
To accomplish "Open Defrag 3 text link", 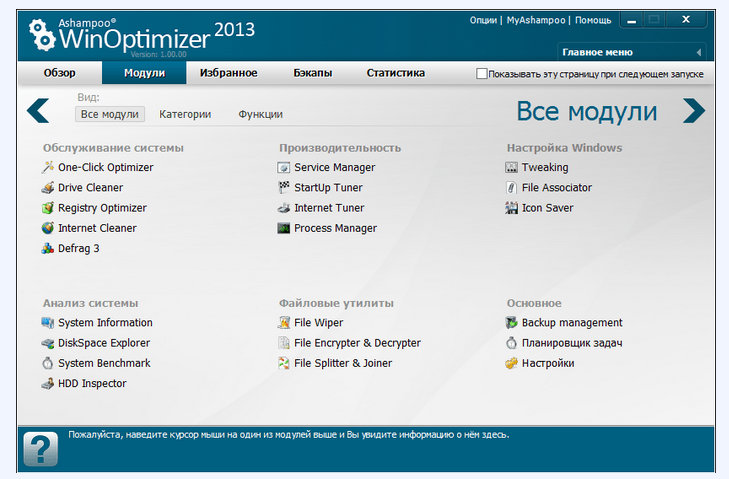I will coord(79,249).
